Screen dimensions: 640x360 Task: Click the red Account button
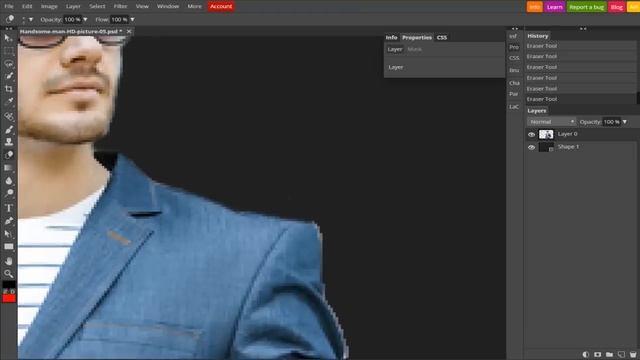pyautogui.click(x=221, y=6)
